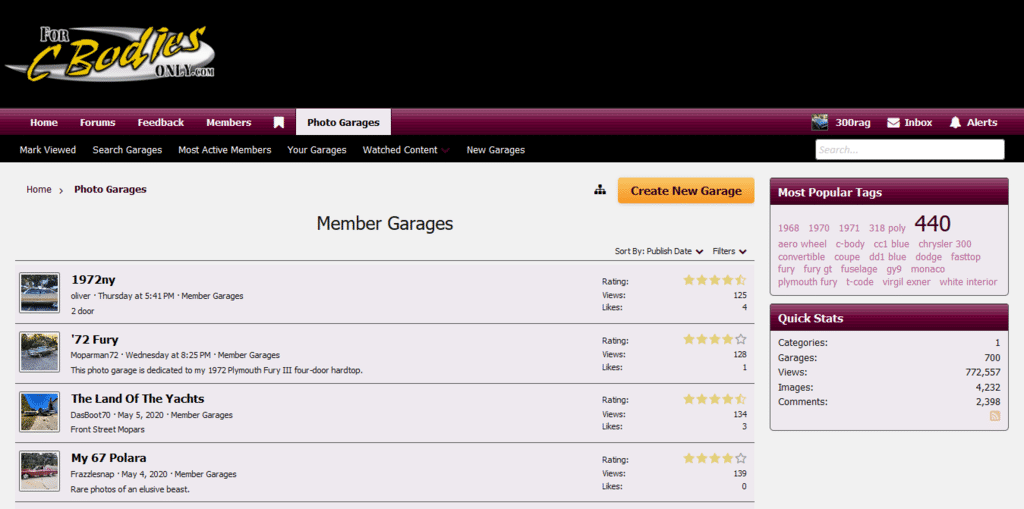Image resolution: width=1024 pixels, height=509 pixels.
Task: Open the 300rag user avatar menu
Action: pyautogui.click(x=819, y=122)
